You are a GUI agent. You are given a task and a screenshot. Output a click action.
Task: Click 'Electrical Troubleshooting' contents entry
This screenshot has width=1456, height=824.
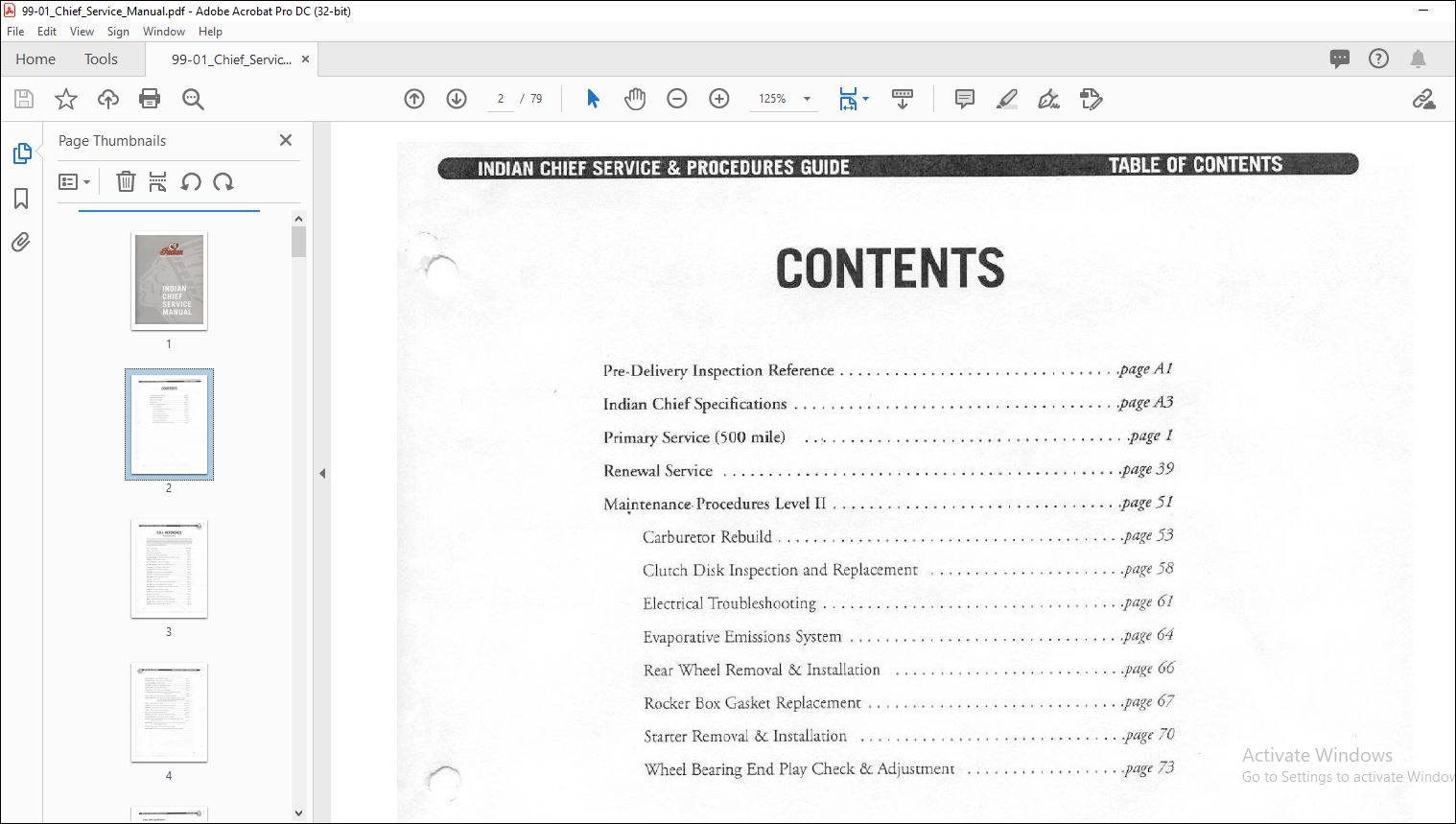coord(729,603)
